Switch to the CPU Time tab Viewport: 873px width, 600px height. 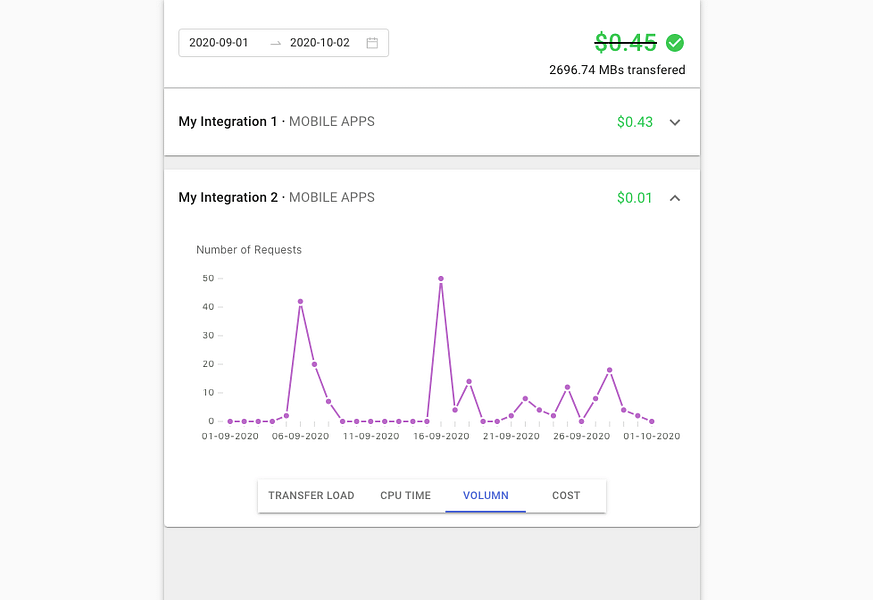[x=405, y=495]
